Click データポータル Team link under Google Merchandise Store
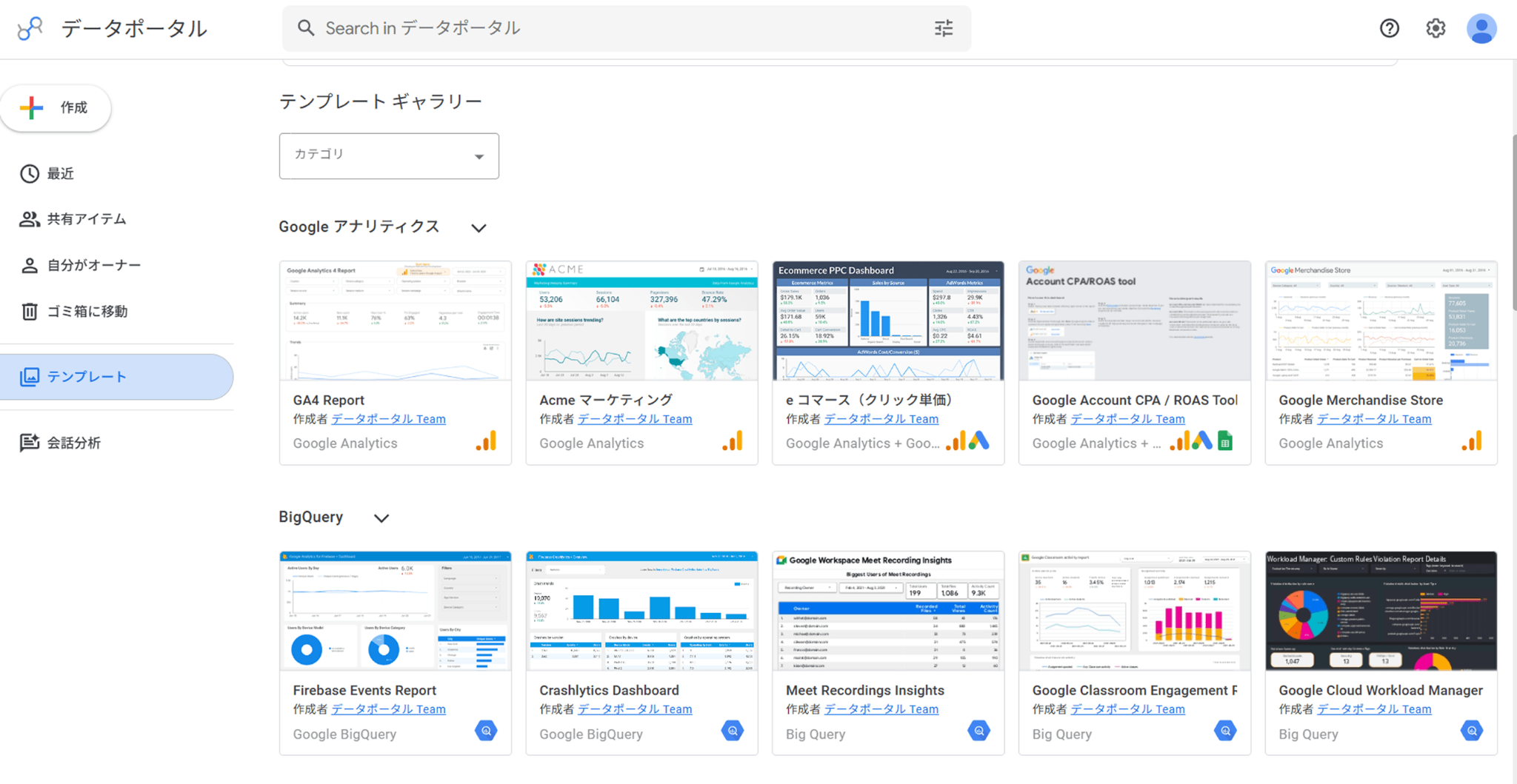This screenshot has height=784, width=1517. tap(1374, 419)
